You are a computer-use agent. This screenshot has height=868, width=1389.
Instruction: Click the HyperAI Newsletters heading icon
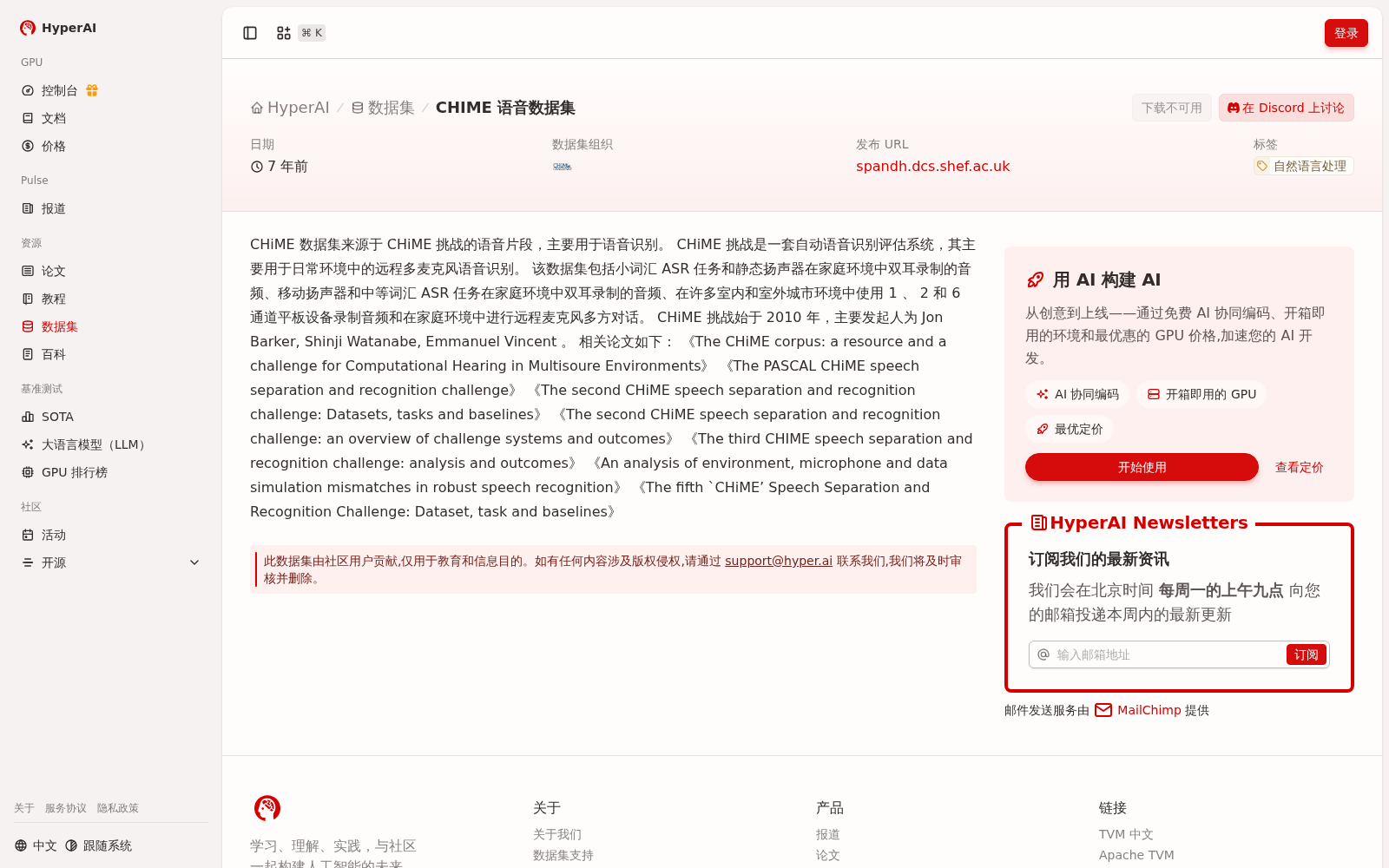[1038, 523]
